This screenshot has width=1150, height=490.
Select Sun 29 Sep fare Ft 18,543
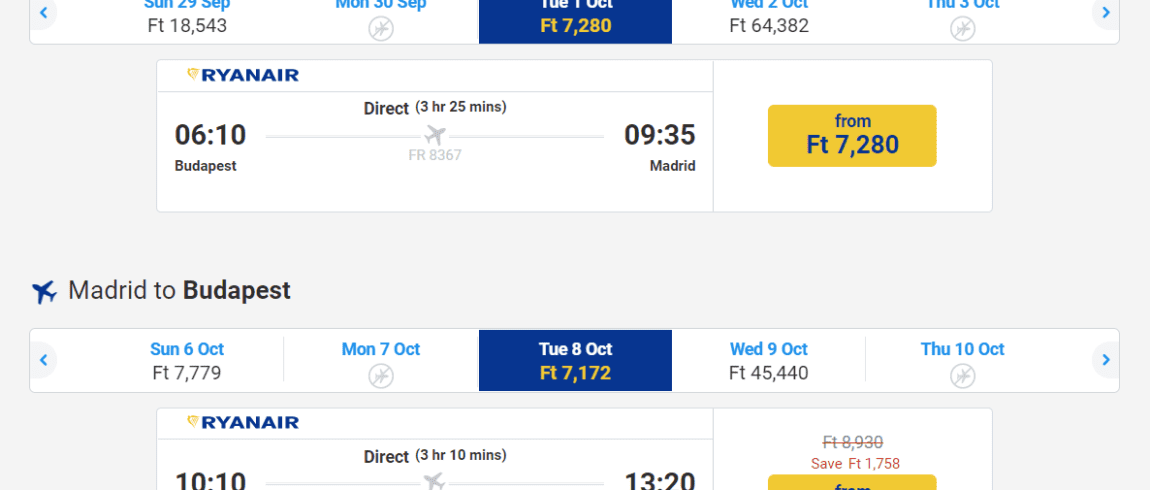(x=187, y=16)
